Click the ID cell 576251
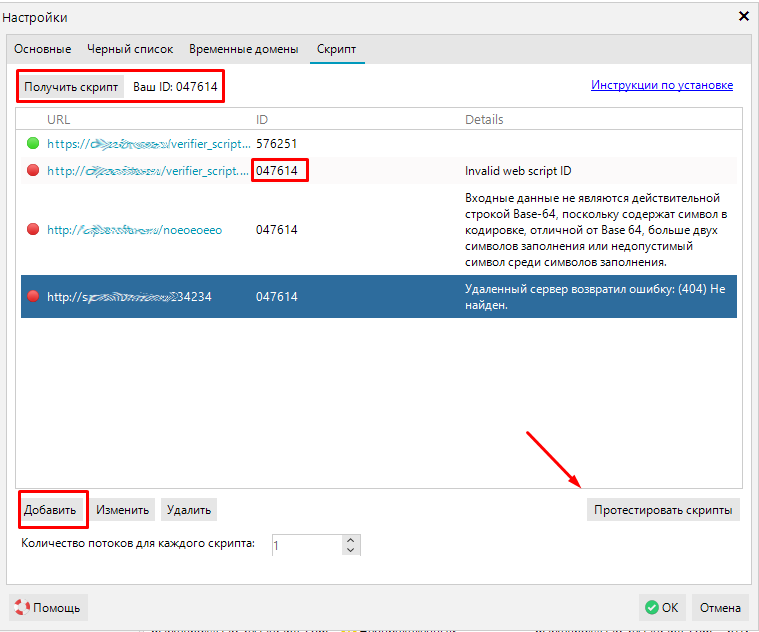Viewport: 759px width, 632px height. [276, 144]
